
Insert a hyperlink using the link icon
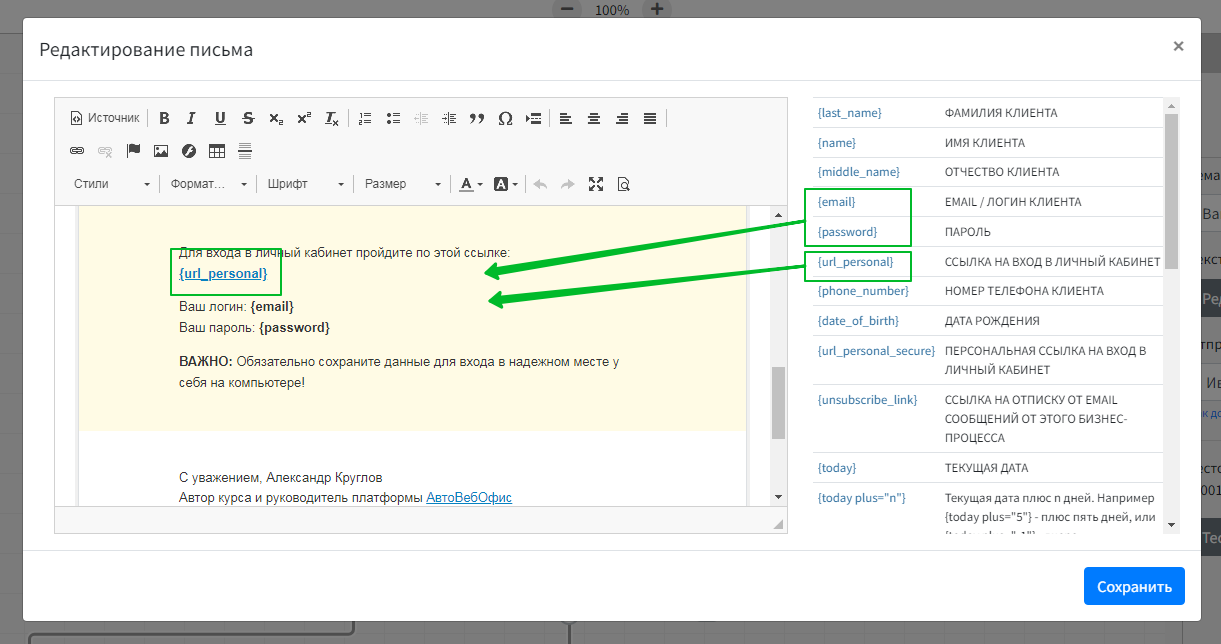click(77, 151)
